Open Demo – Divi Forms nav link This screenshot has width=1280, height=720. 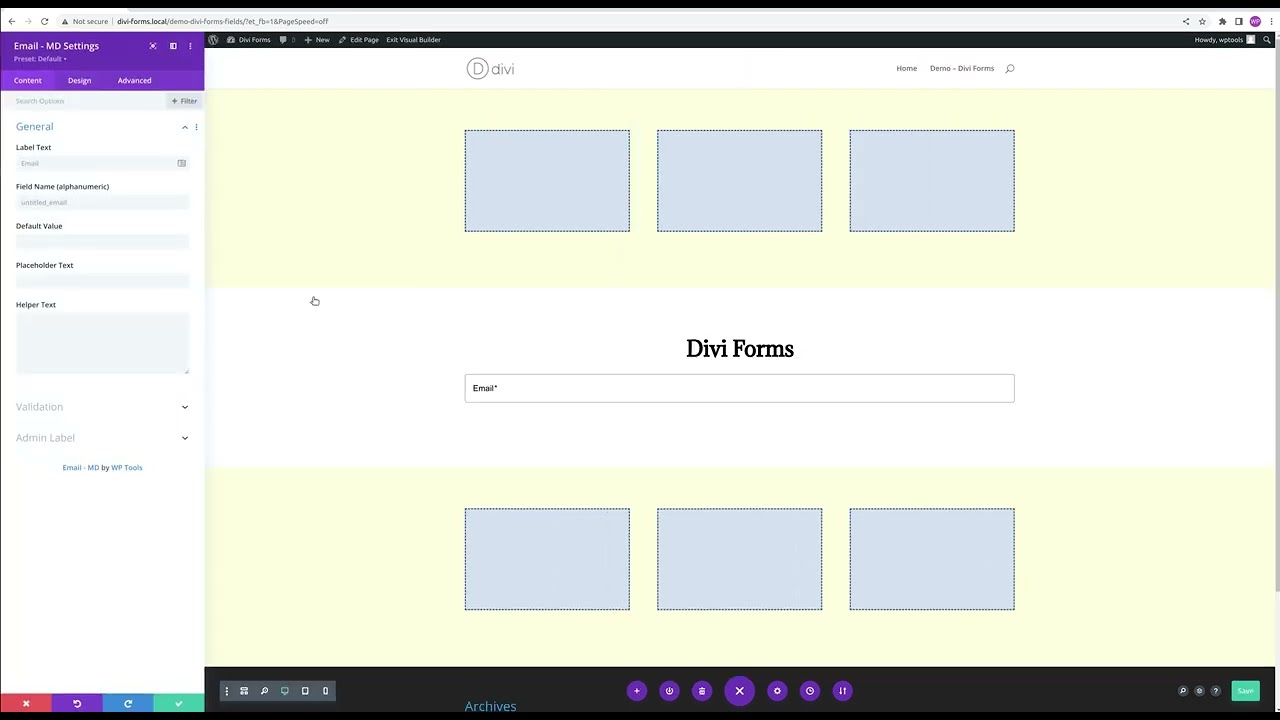pos(962,69)
